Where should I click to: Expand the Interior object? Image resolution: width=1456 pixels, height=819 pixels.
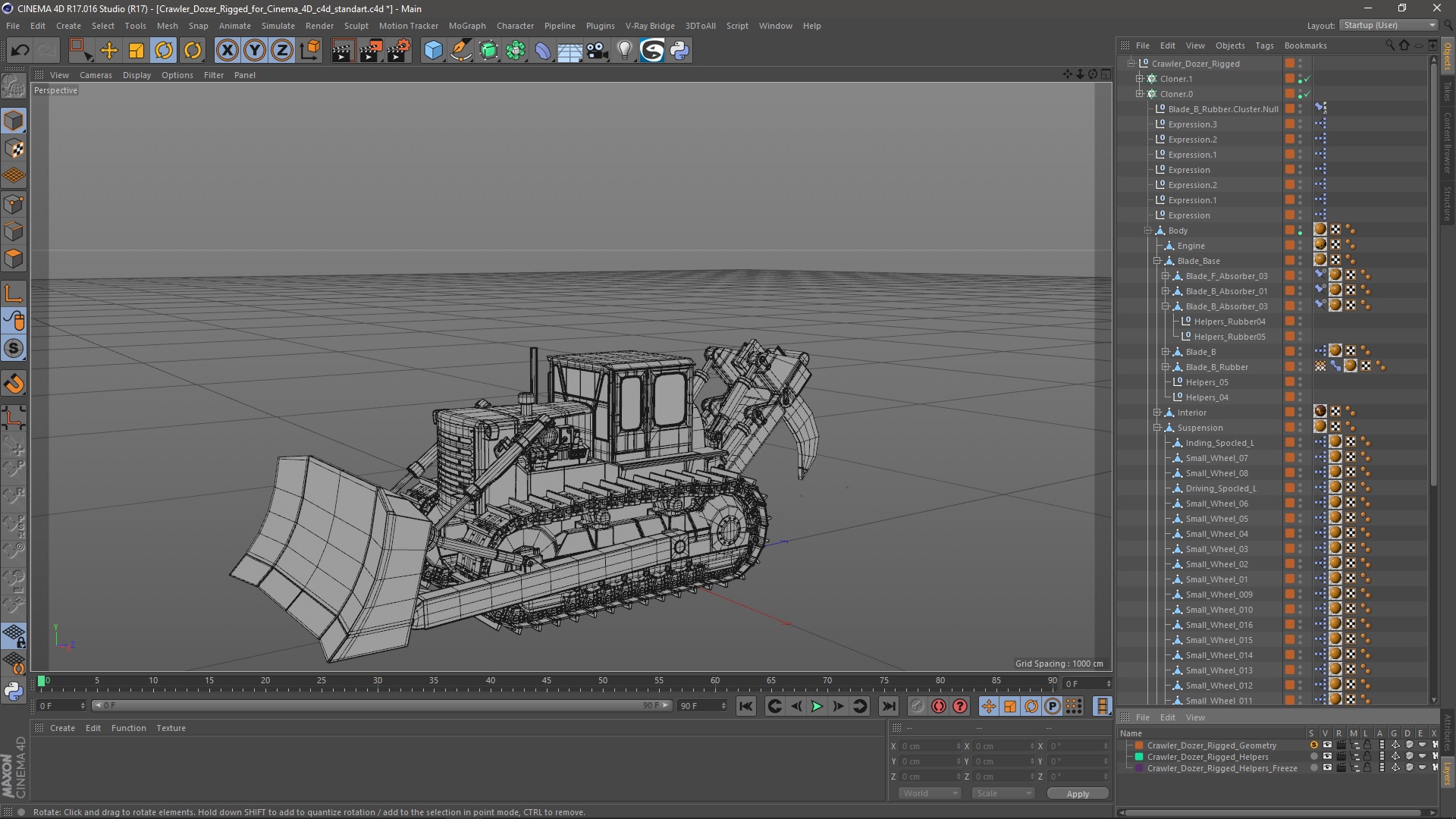tap(1157, 413)
